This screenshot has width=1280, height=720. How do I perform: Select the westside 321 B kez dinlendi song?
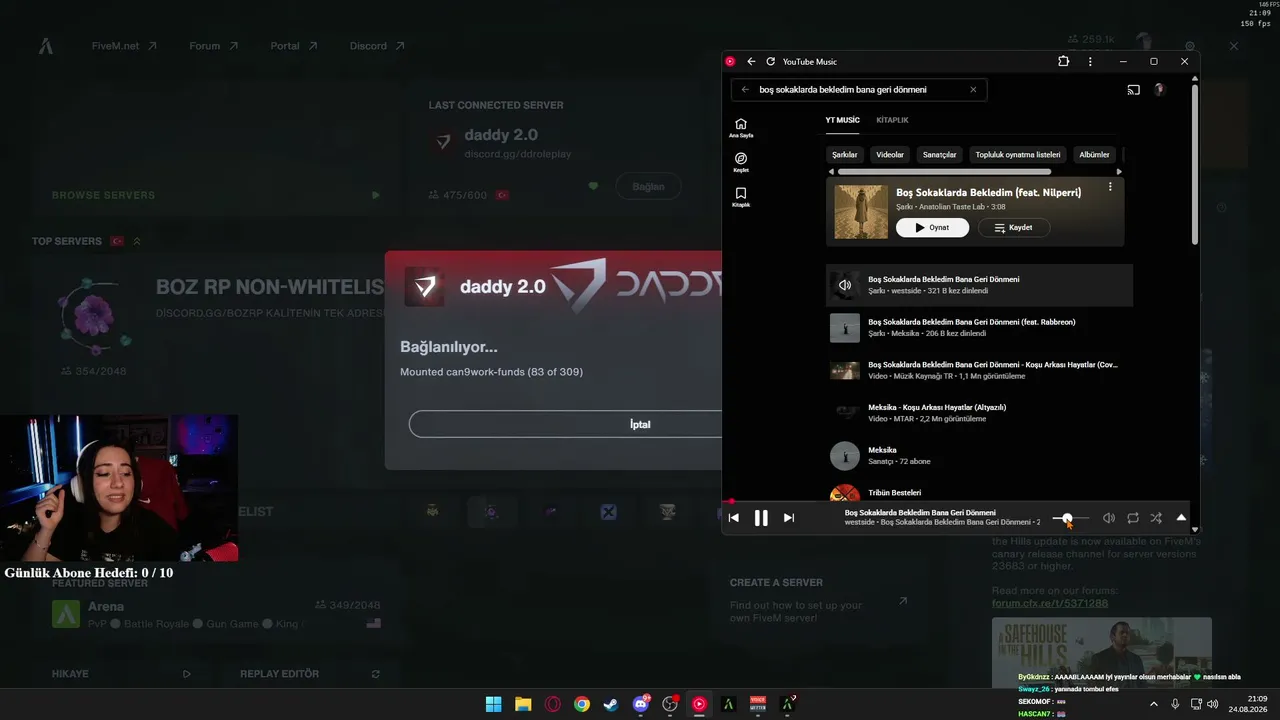tap(979, 285)
